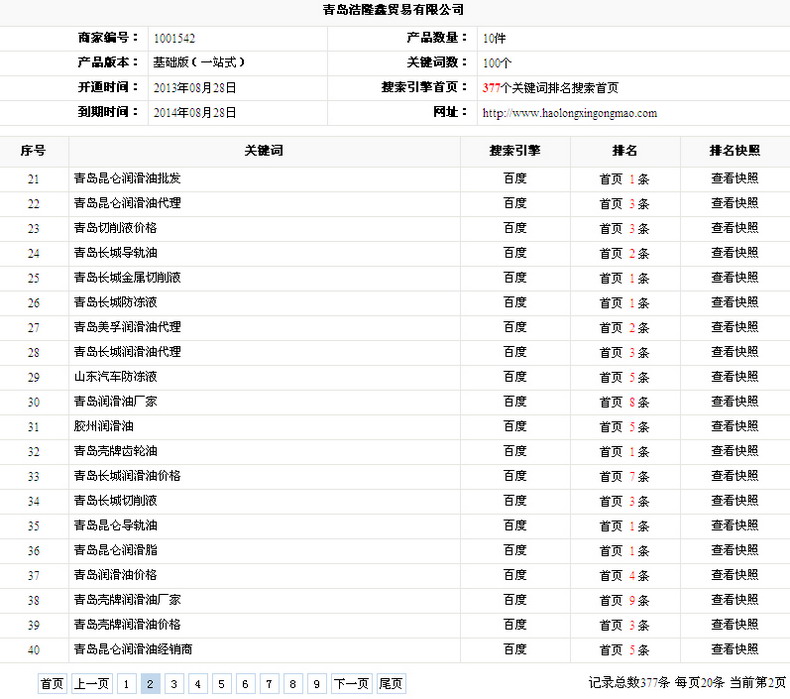The height and width of the screenshot is (699, 790).
Task: Open 查看快照 for 青岛昆仑导轨油
Action: (735, 526)
